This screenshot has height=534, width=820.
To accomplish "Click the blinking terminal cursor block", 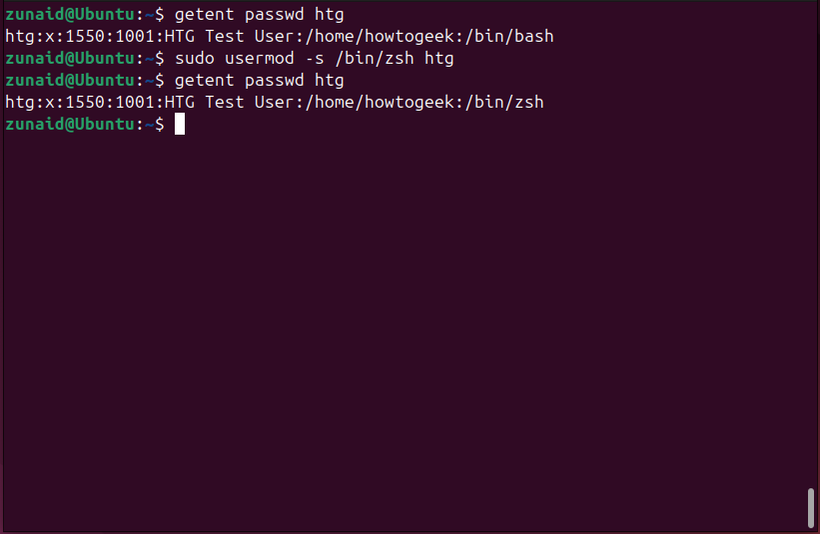I will tap(180, 124).
